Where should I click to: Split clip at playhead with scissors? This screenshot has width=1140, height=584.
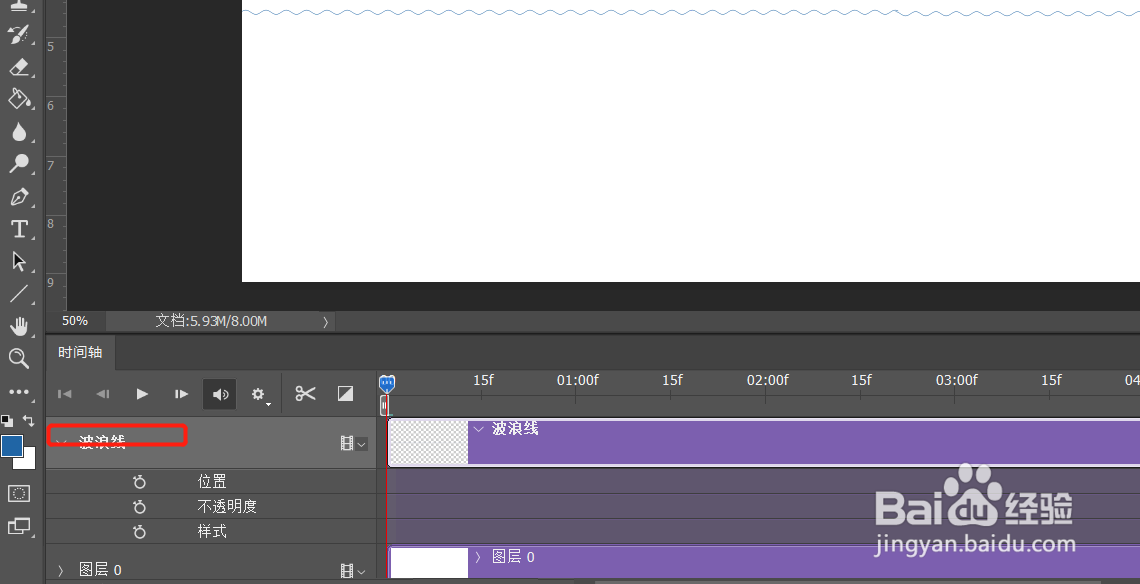tap(305, 393)
